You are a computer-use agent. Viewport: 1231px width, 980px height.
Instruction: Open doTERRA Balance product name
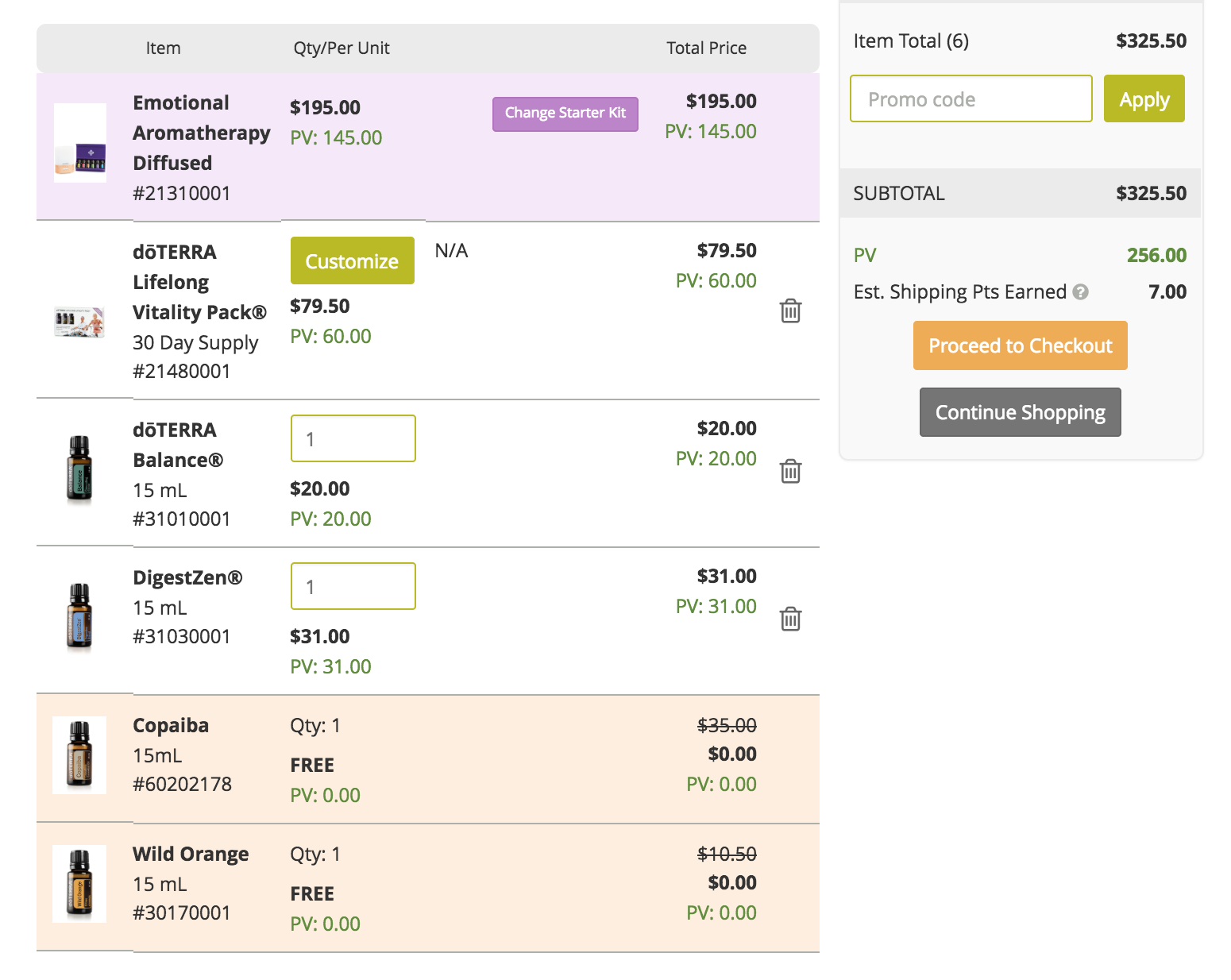[178, 445]
